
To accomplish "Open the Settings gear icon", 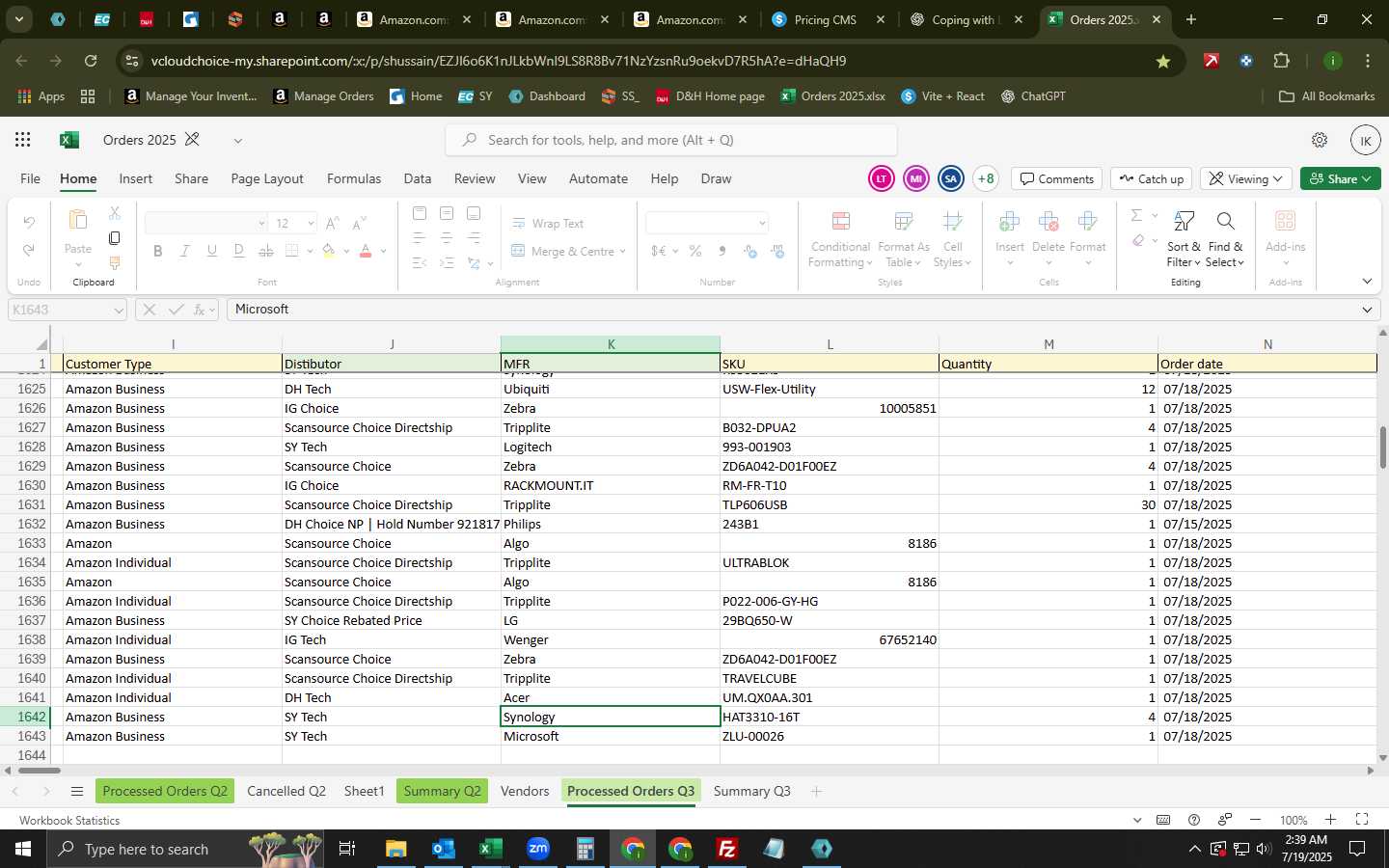I will click(1320, 140).
